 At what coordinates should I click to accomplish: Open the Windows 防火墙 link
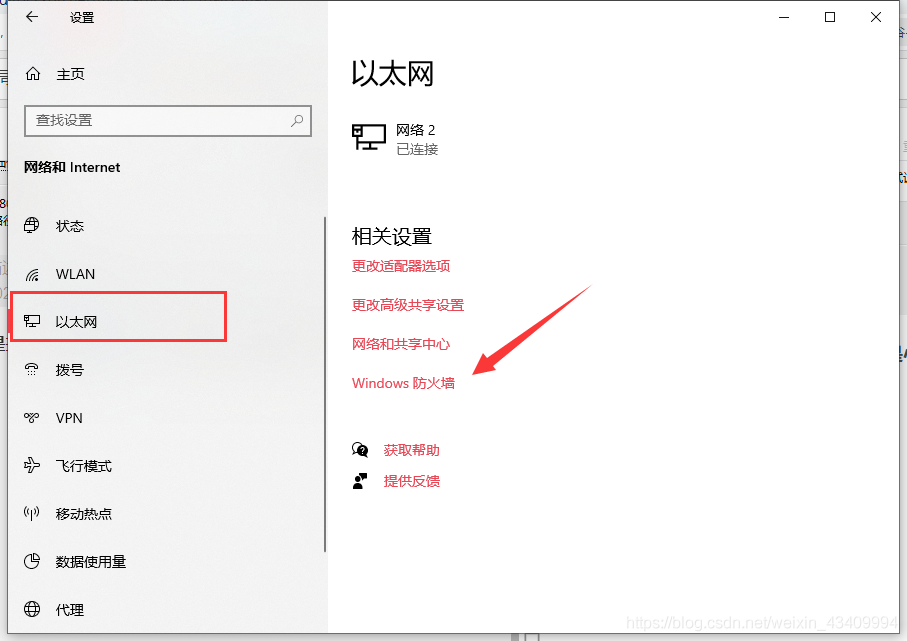[403, 383]
